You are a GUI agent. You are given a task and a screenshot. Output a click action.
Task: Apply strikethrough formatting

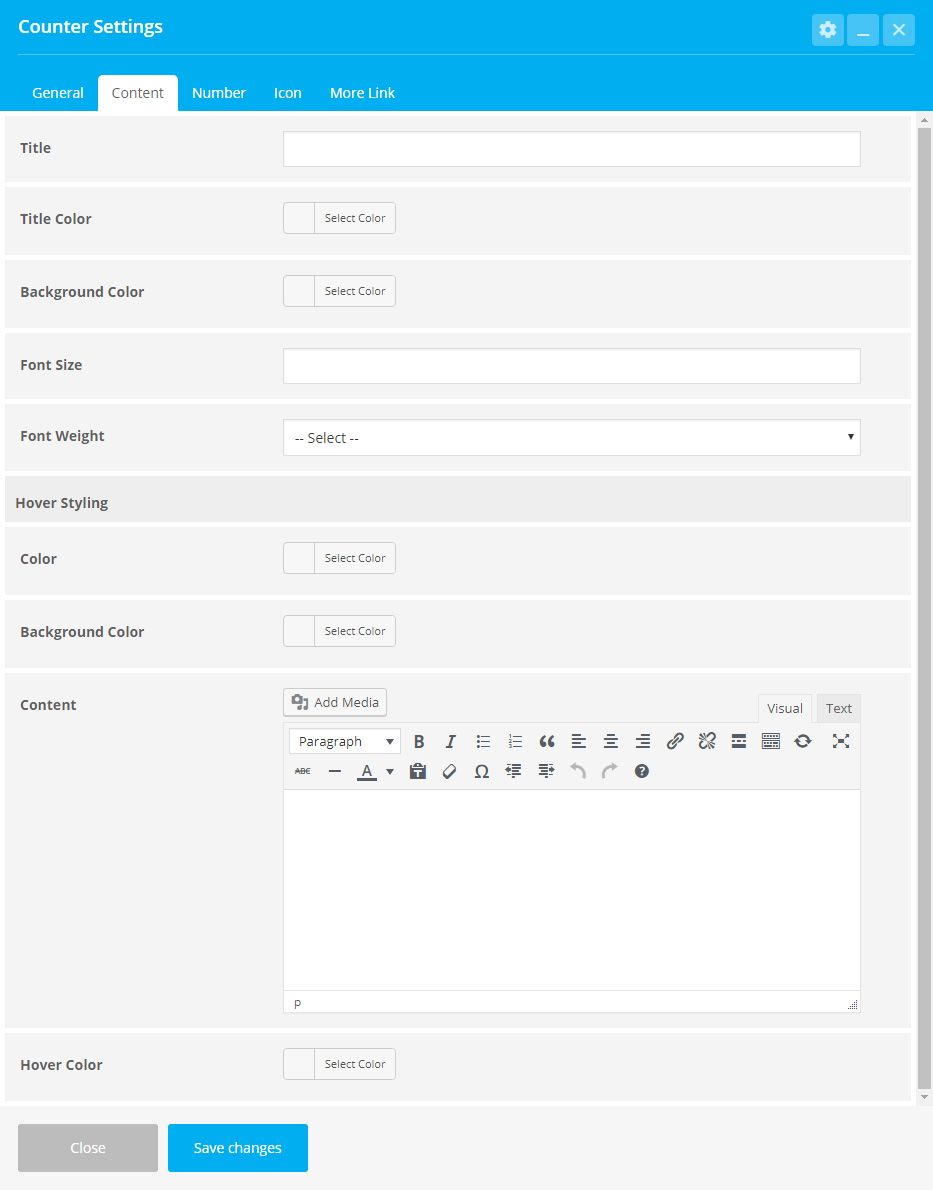[302, 771]
